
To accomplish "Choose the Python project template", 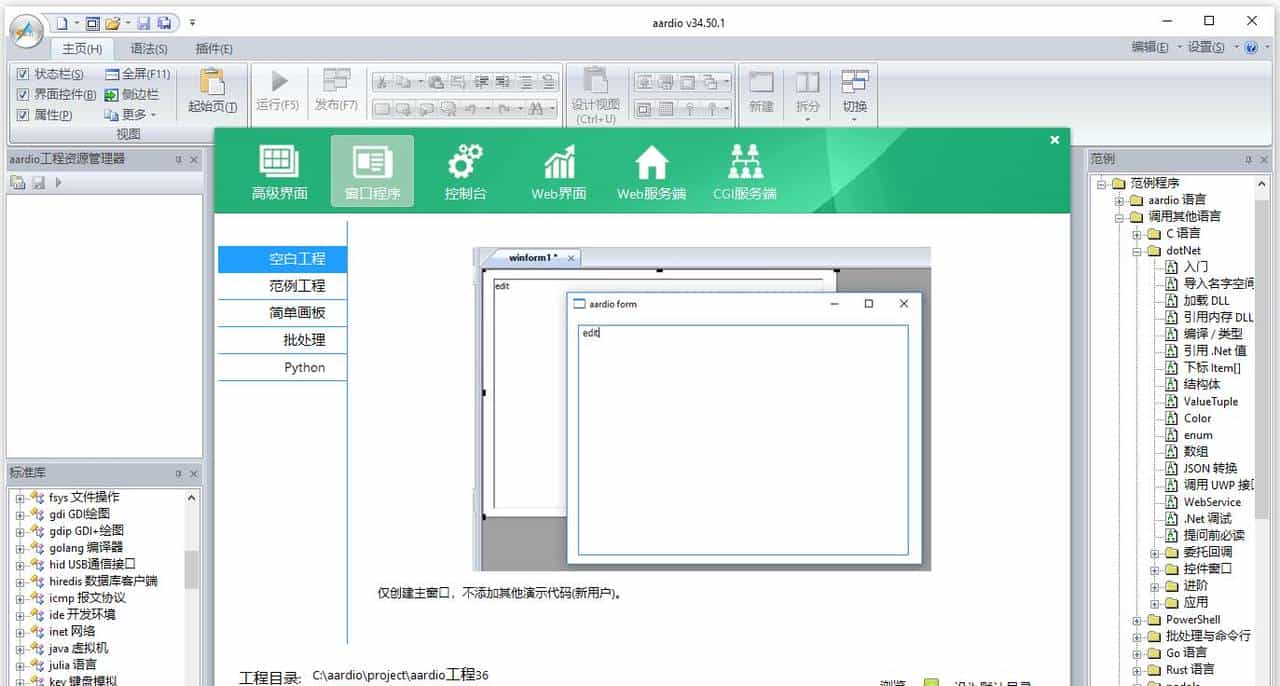I will tap(303, 367).
